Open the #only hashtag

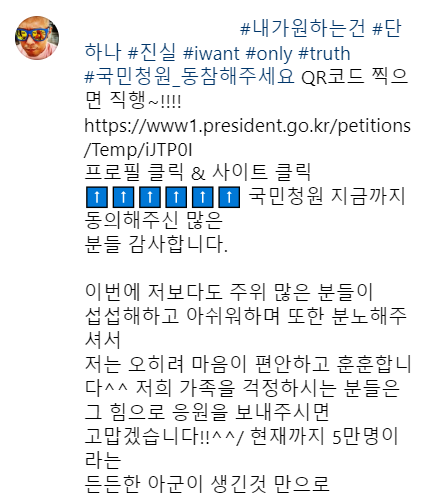click(x=269, y=53)
